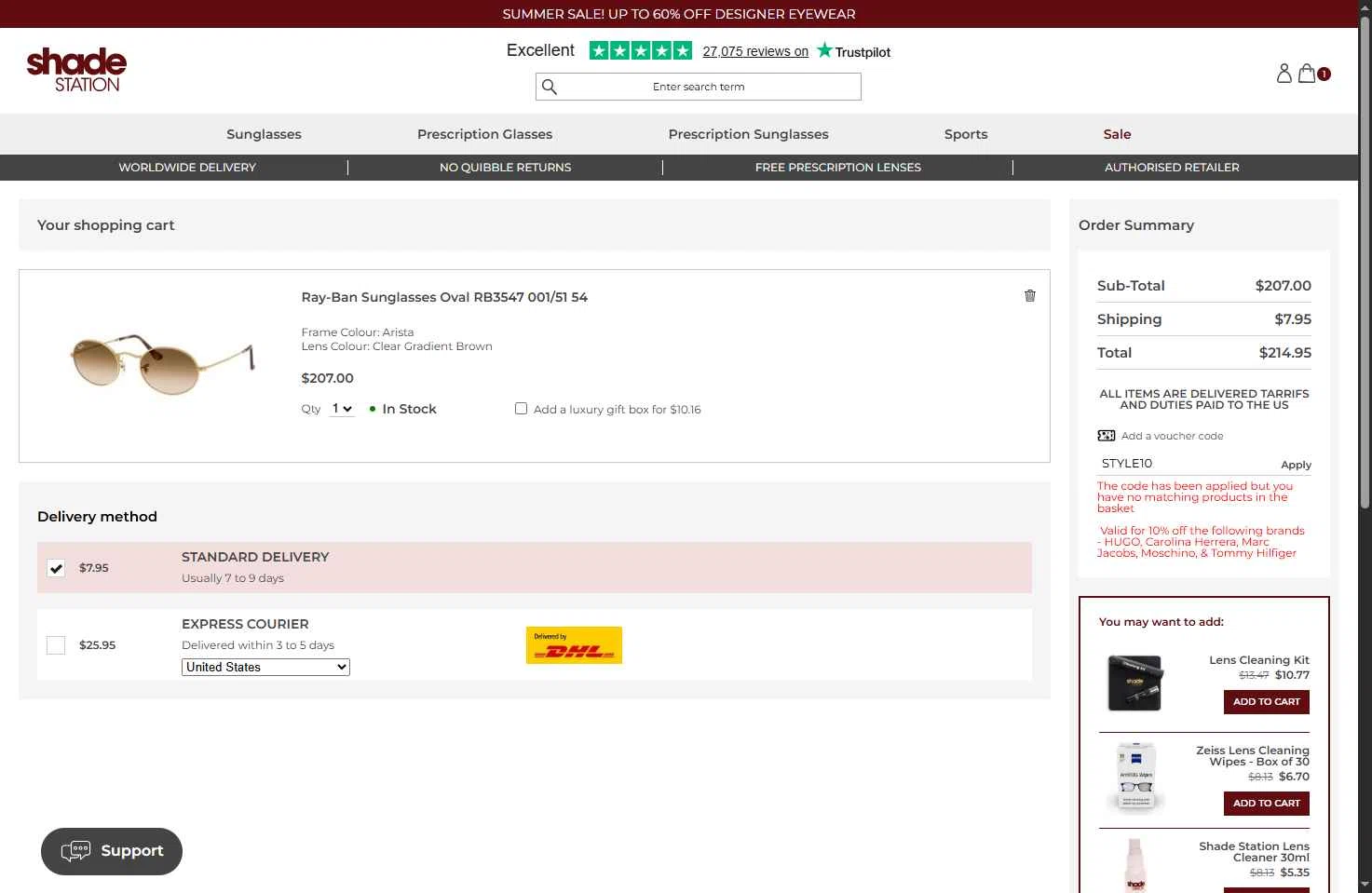Open Ray-Ban Sunglasses Oval RB3547 product link
Viewport: 1372px width, 893px height.
[x=444, y=297]
